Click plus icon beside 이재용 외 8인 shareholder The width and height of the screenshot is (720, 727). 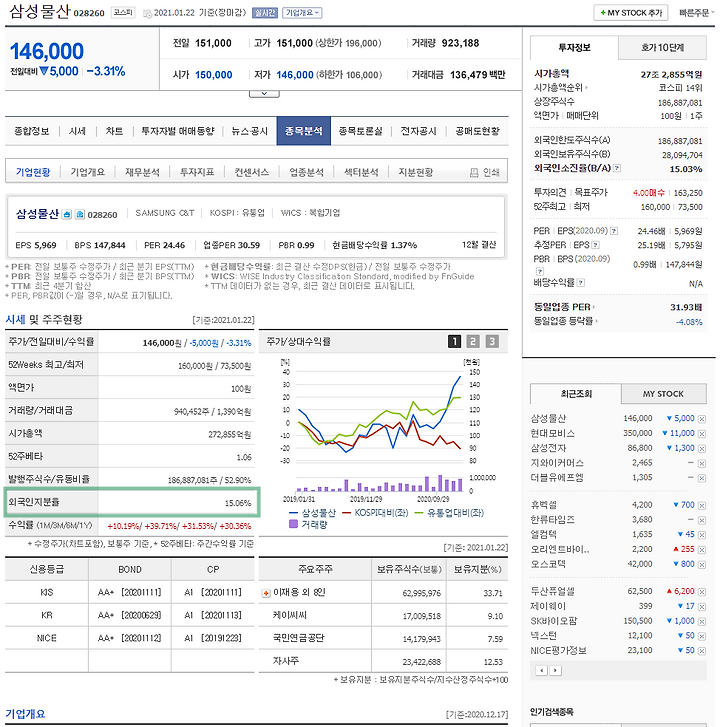[x=266, y=593]
